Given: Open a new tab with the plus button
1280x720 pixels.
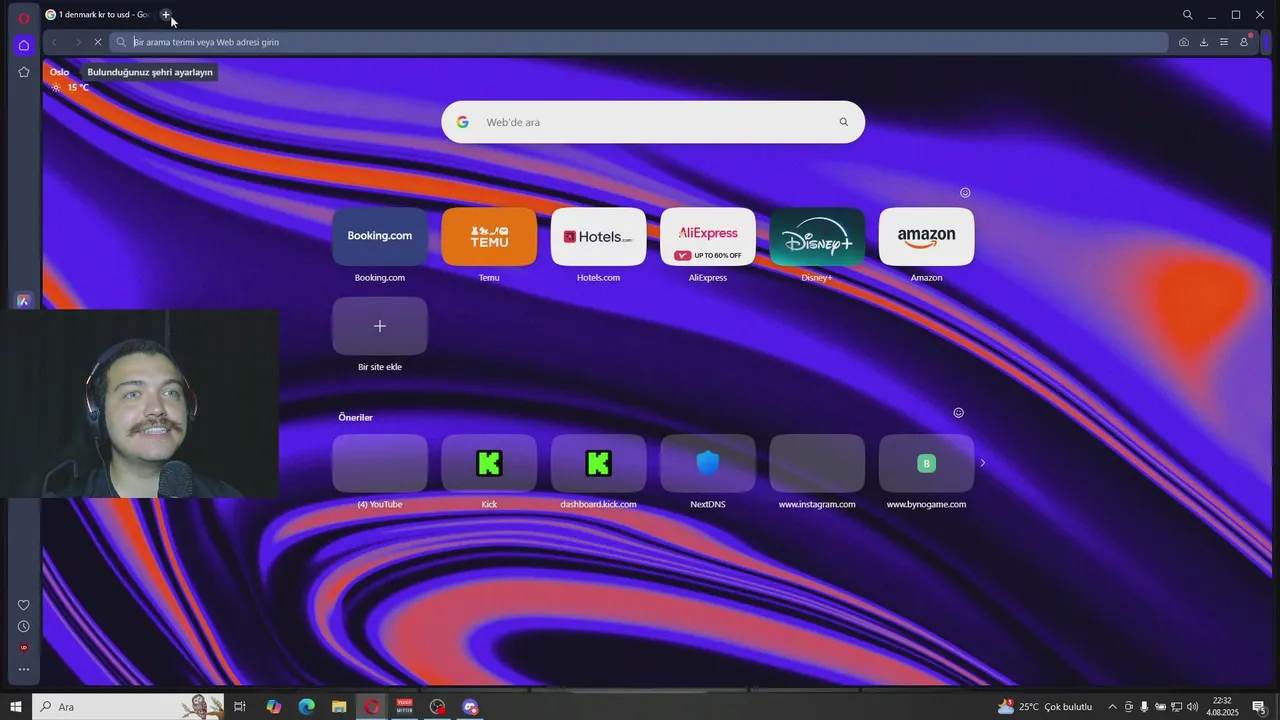Looking at the screenshot, I should (166, 14).
